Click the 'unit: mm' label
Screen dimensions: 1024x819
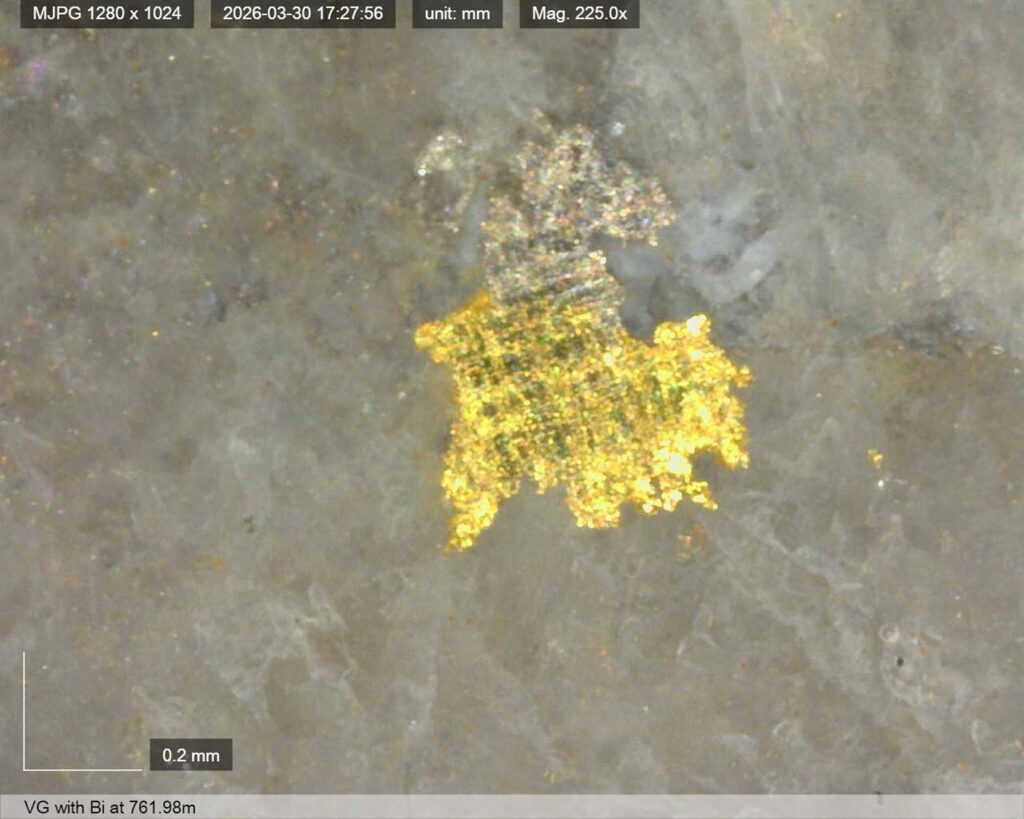[457, 13]
